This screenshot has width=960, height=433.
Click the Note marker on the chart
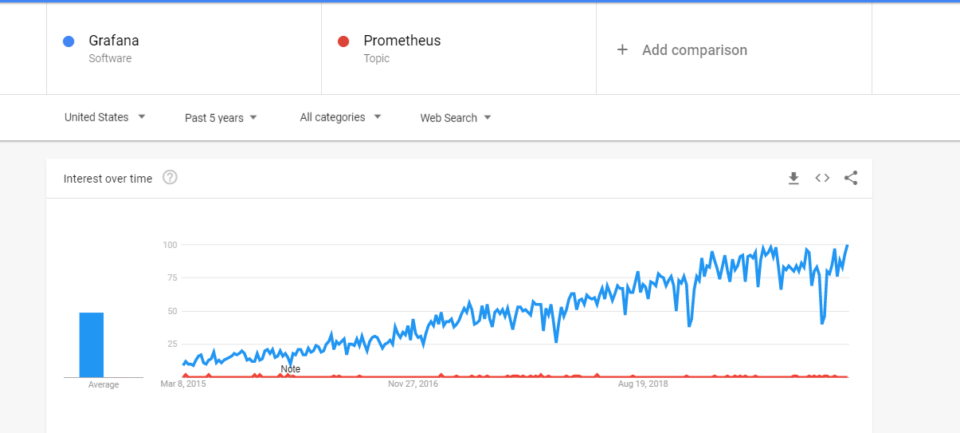290,369
